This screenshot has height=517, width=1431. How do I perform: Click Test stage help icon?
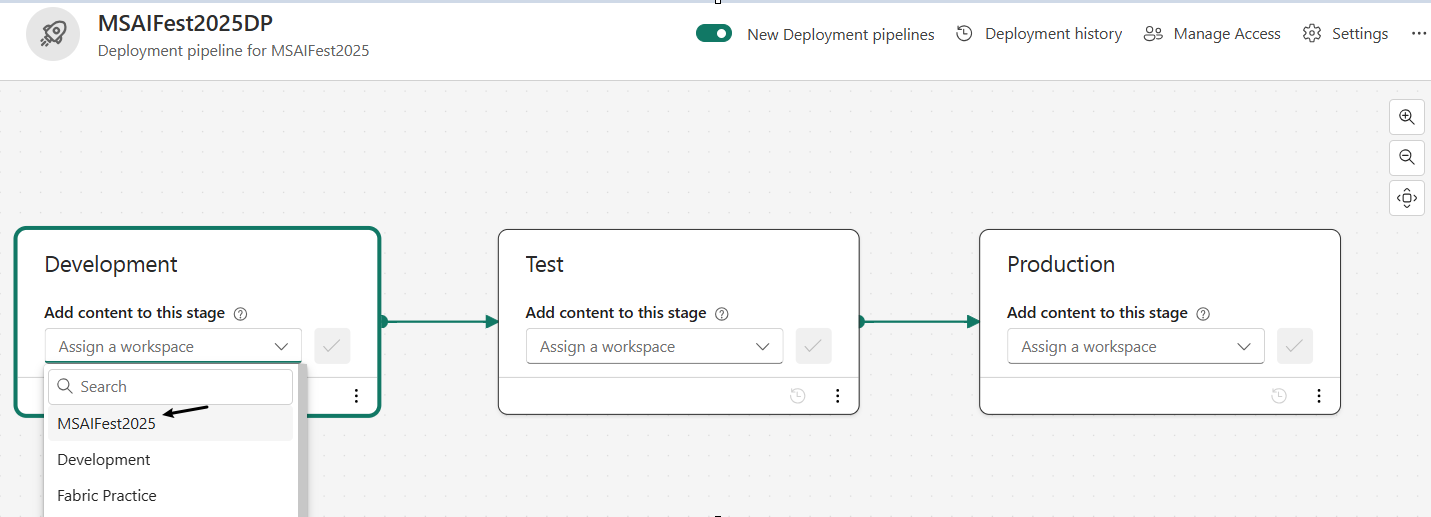point(722,314)
